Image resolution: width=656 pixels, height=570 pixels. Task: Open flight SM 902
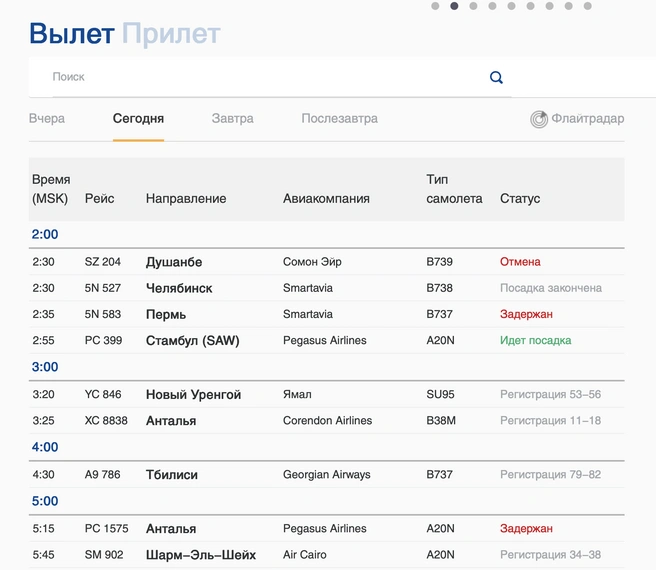[x=104, y=555]
